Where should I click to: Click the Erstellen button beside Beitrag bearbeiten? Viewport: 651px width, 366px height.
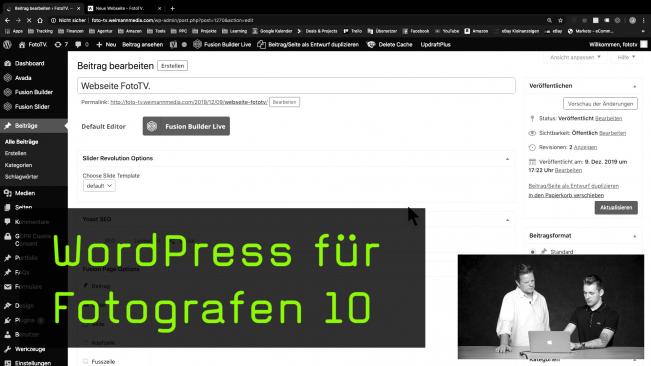tap(172, 66)
